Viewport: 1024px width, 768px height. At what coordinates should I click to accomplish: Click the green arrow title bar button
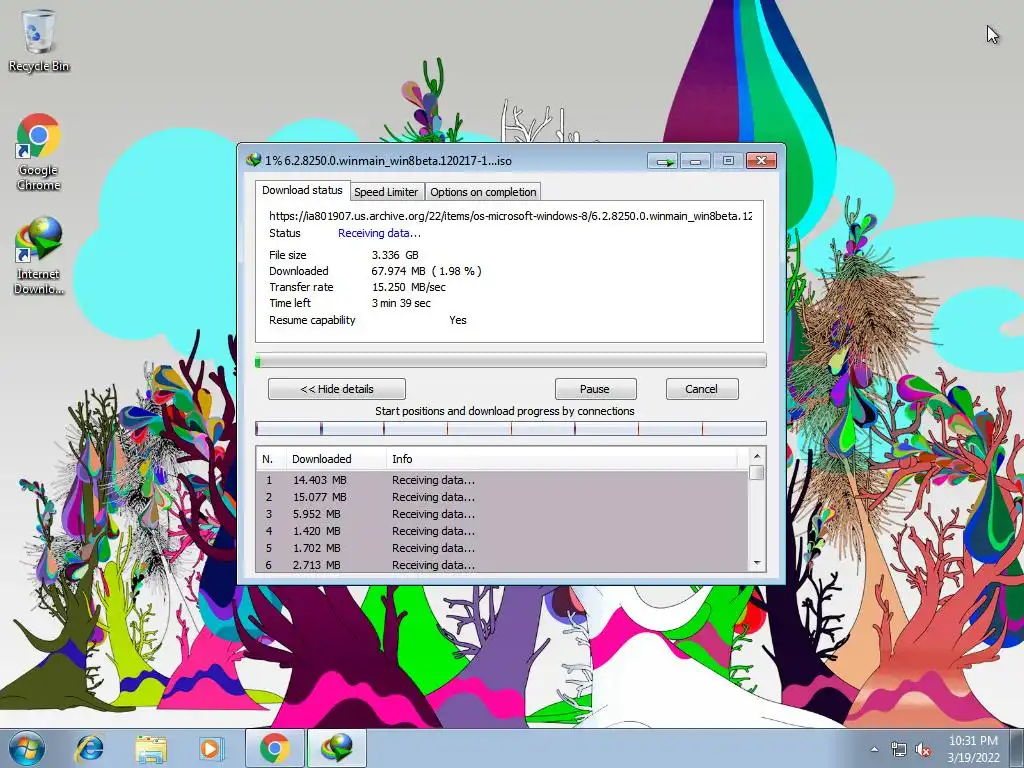click(663, 161)
